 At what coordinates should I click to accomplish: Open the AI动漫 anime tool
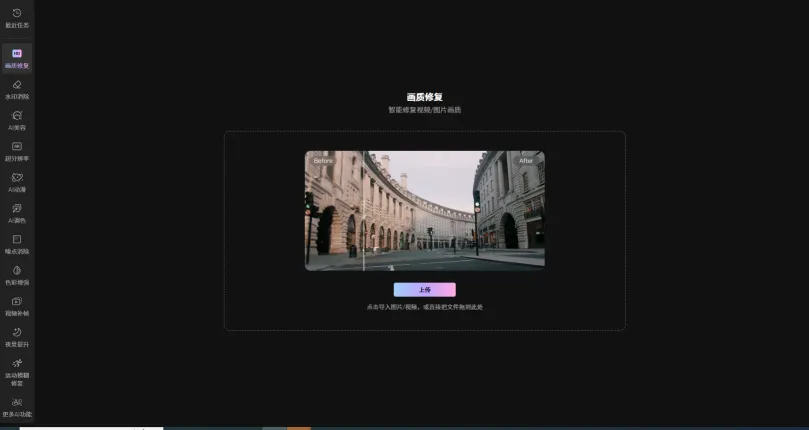click(17, 183)
